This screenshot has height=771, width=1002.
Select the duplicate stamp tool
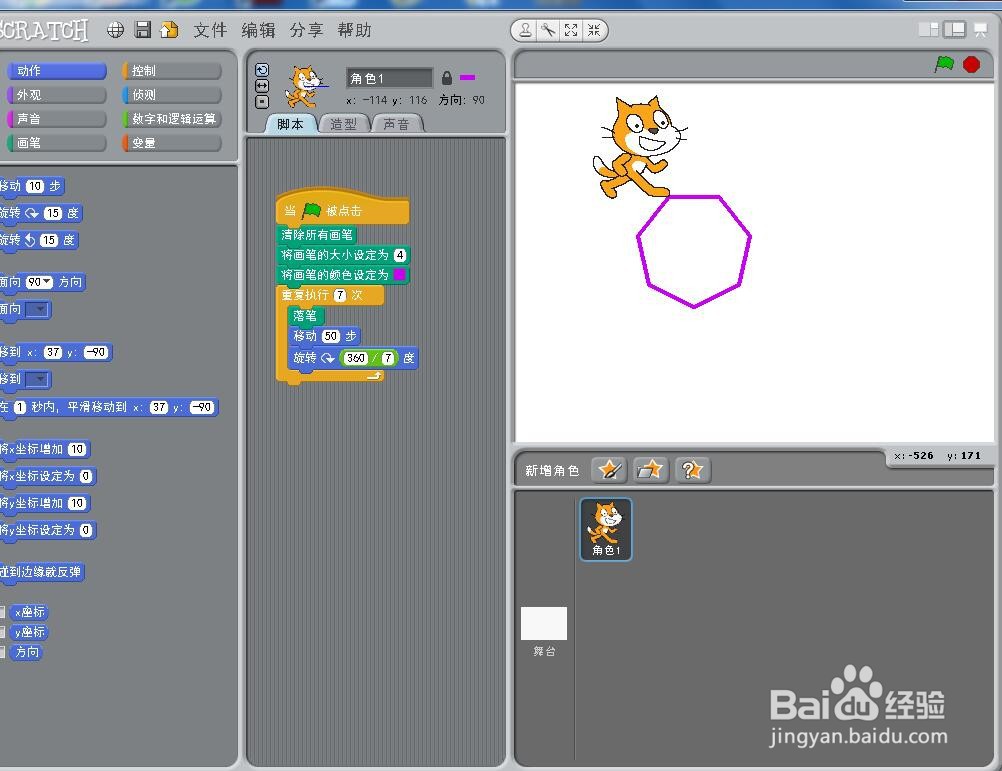525,30
